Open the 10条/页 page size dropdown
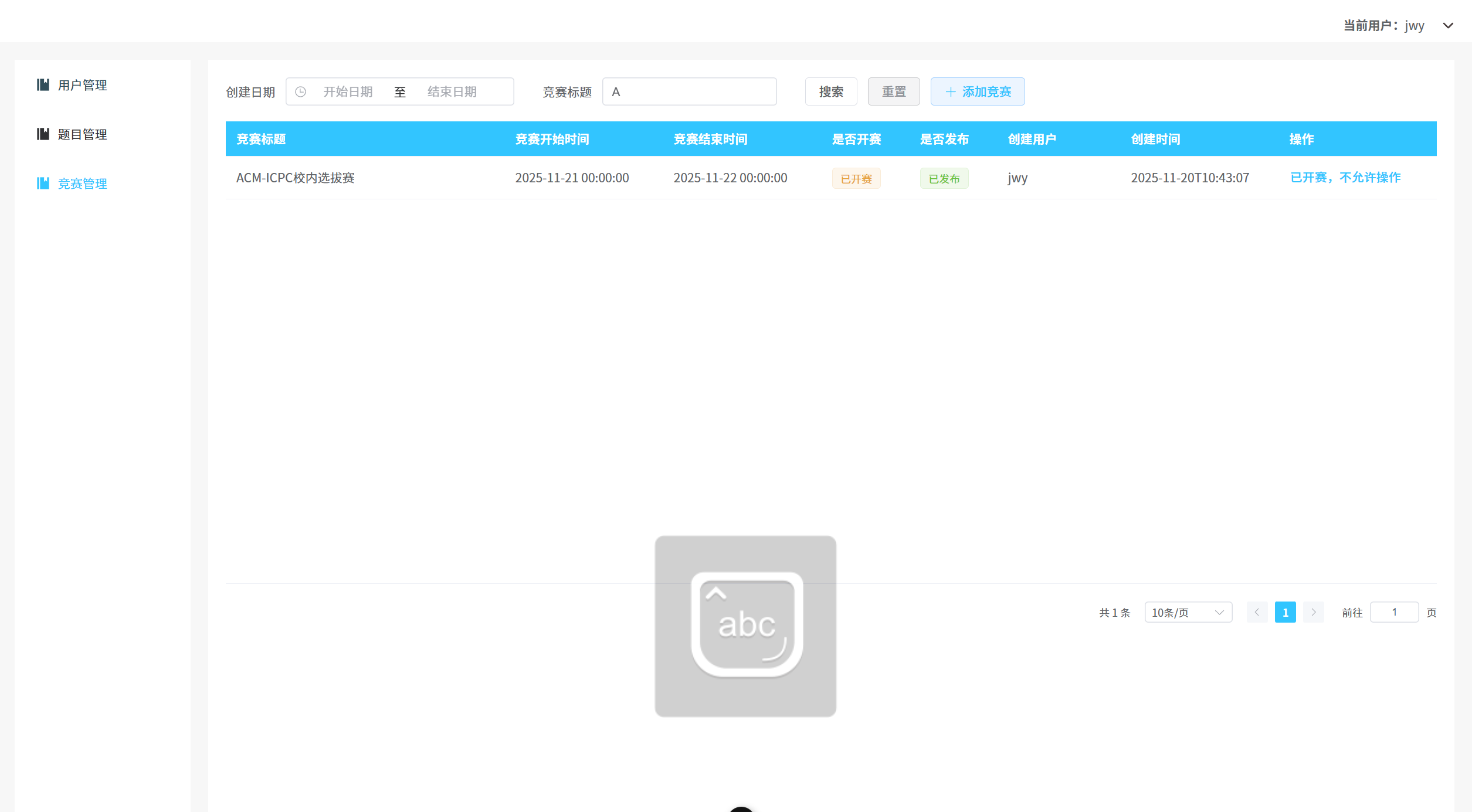 click(x=1188, y=612)
